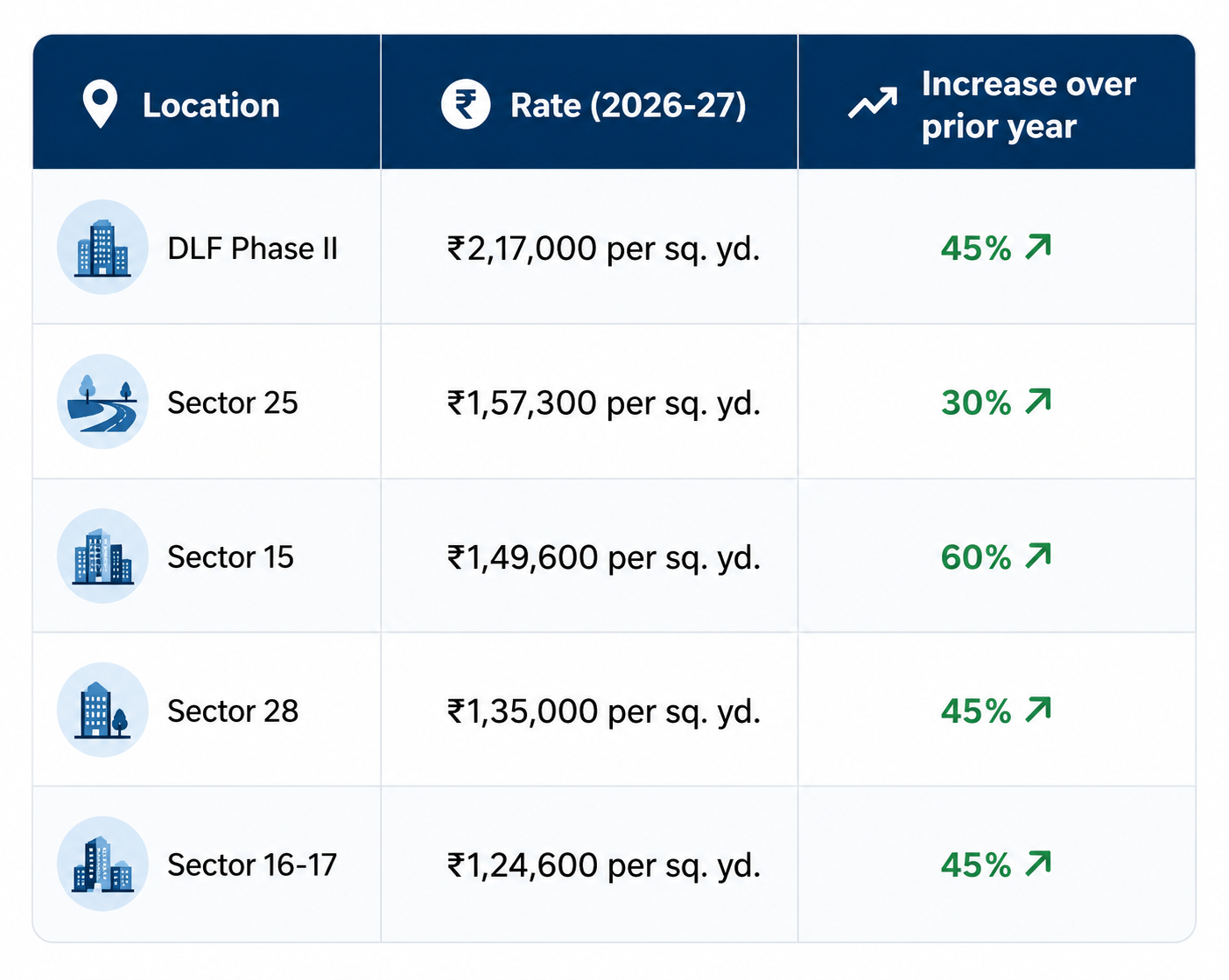The height and width of the screenshot is (980, 1229).
Task: Click the green arrow in DLF Phase II row
Action: tap(1038, 248)
